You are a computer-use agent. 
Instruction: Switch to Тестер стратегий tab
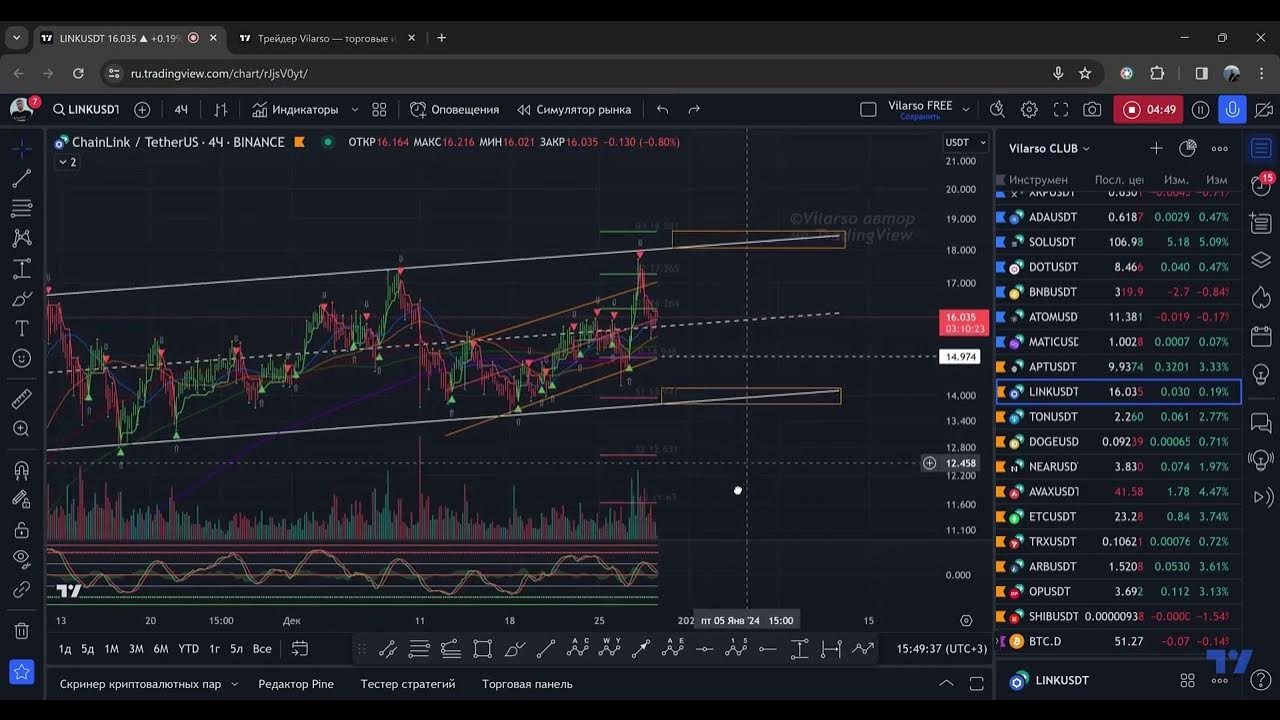click(x=407, y=684)
